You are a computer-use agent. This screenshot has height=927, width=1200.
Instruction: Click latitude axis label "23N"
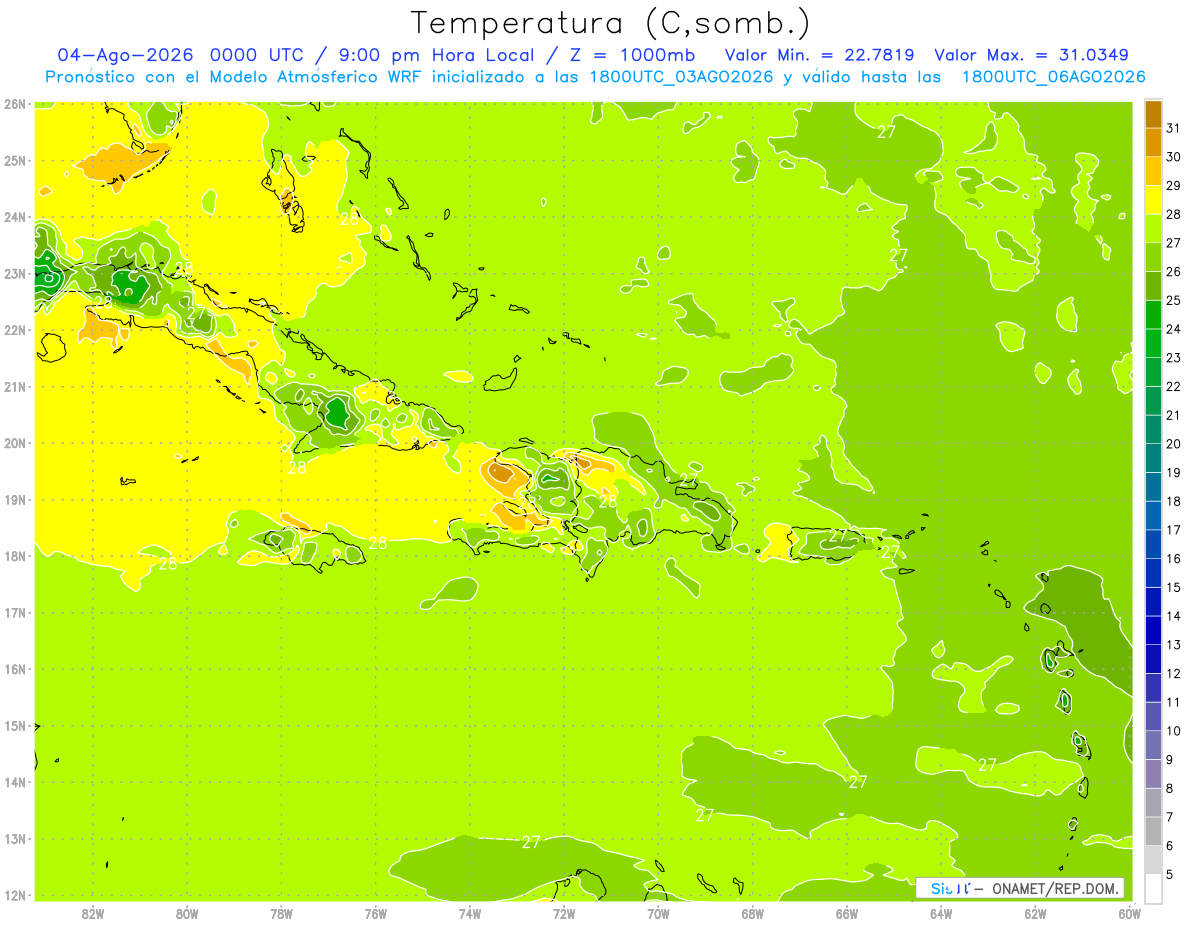(x=15, y=273)
